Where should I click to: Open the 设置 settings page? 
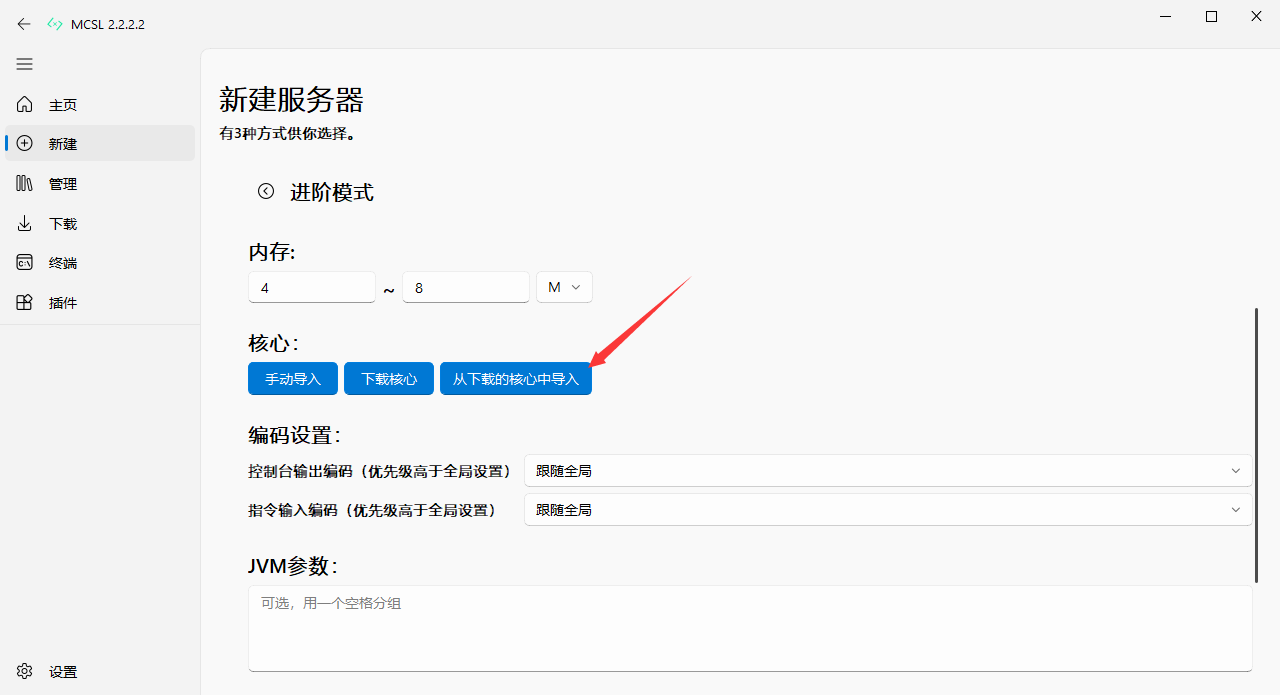point(62,671)
